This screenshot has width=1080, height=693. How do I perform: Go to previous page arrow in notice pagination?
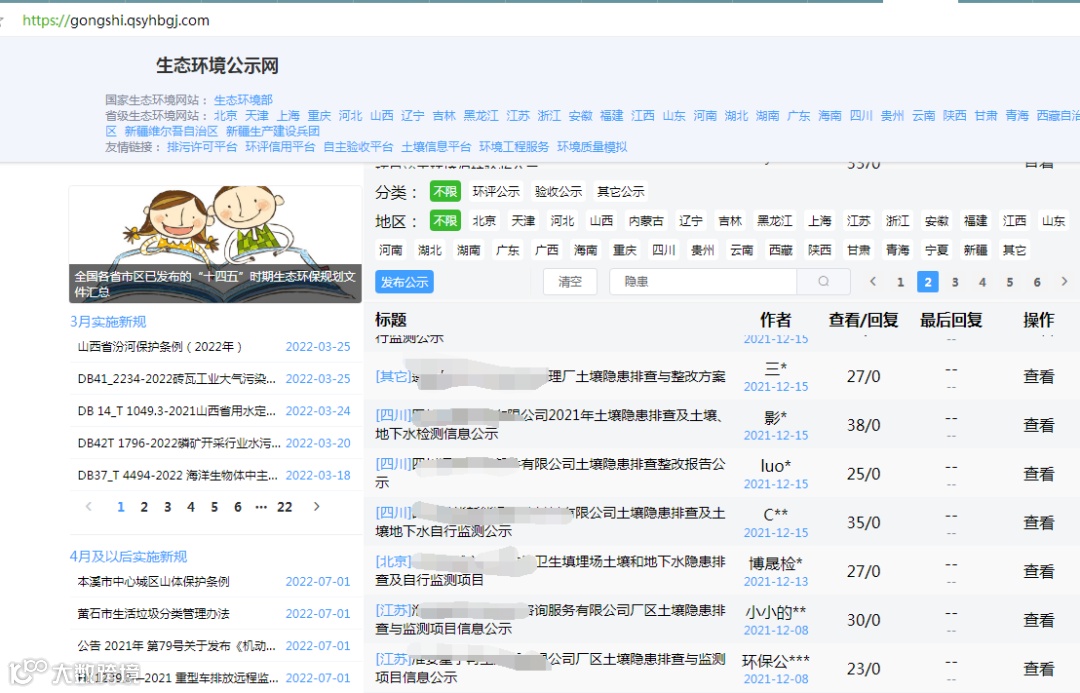point(873,281)
